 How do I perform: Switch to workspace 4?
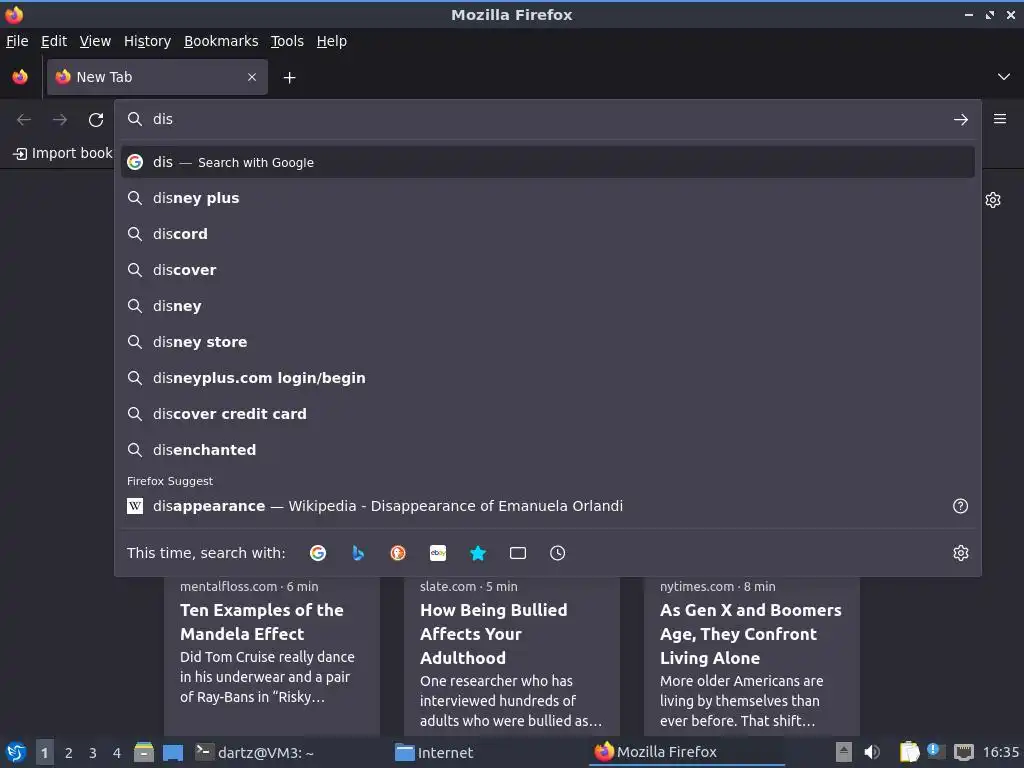(x=117, y=753)
